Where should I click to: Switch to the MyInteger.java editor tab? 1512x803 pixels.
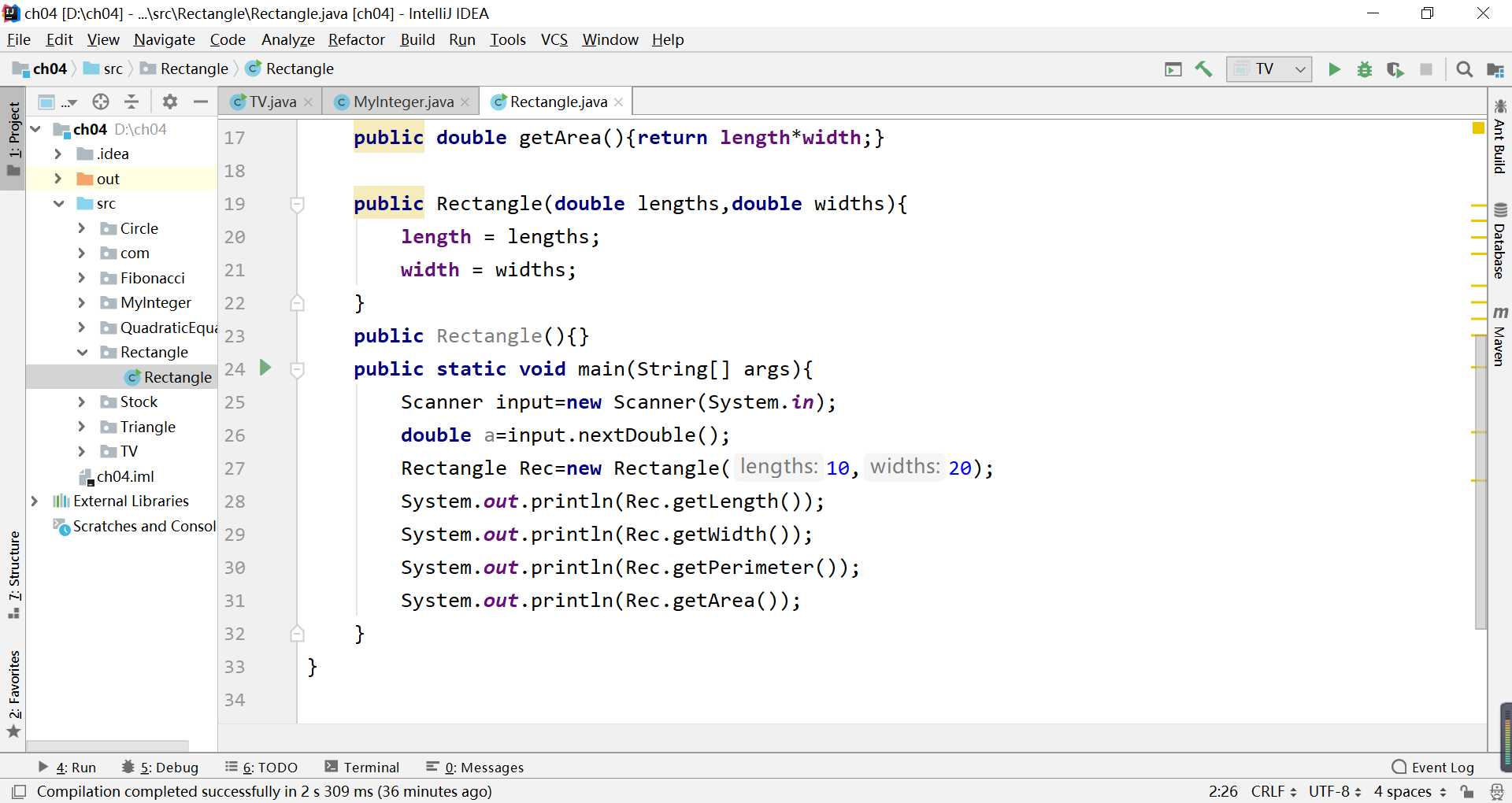tap(402, 102)
